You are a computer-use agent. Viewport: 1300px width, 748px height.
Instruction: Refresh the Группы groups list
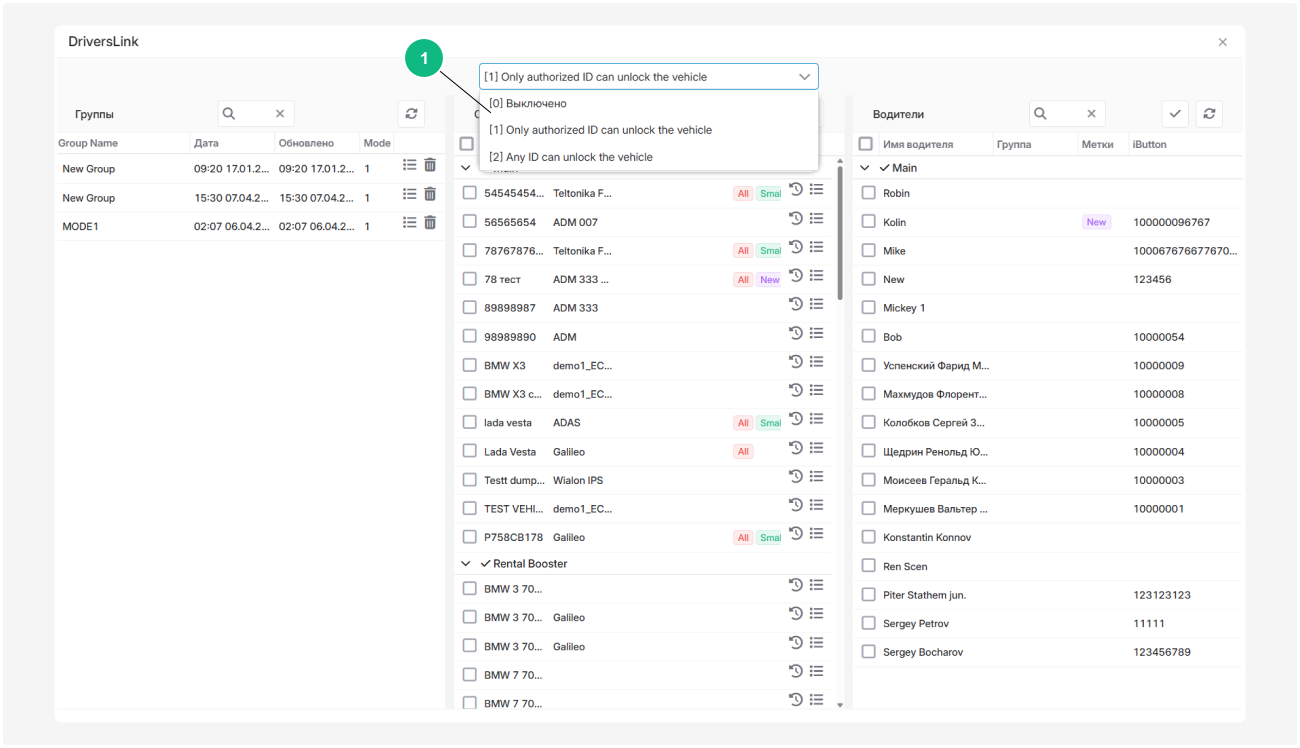point(411,114)
